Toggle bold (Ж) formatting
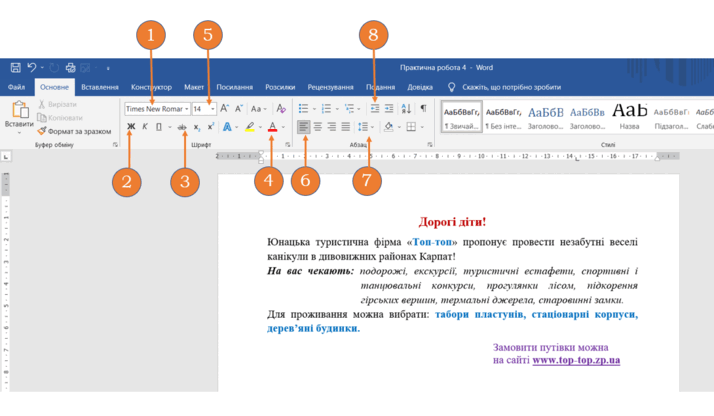This screenshot has width=714, height=416. 131,127
